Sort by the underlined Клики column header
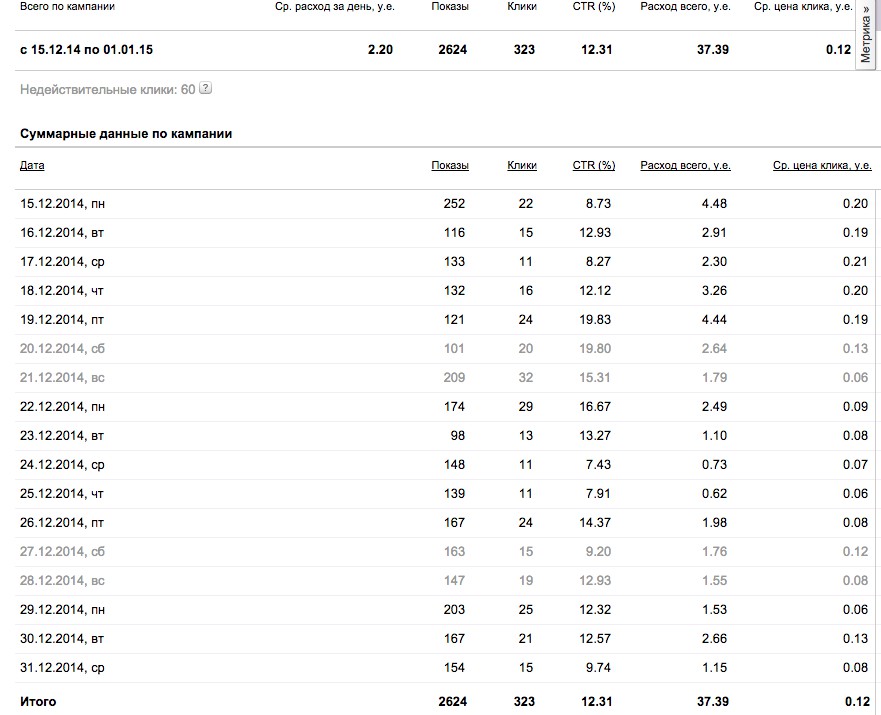 522,166
